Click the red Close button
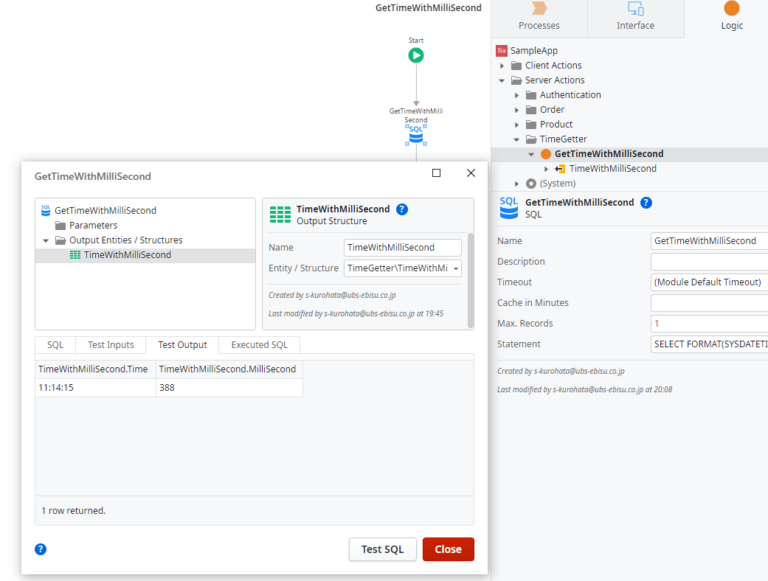Screen dimensions: 768x581 [448, 549]
